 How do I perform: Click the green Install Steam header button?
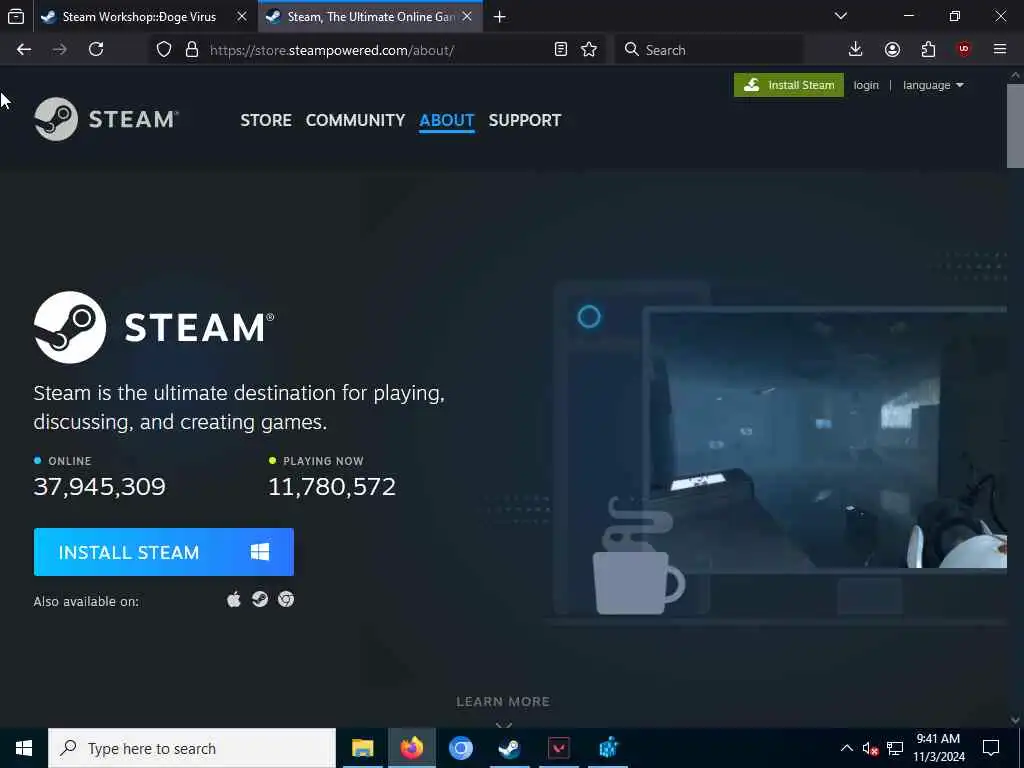click(789, 85)
